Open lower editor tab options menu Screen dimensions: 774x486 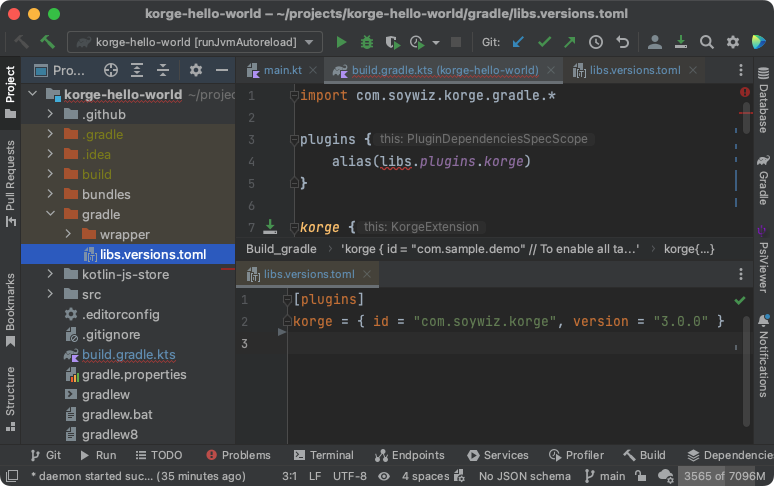point(741,274)
